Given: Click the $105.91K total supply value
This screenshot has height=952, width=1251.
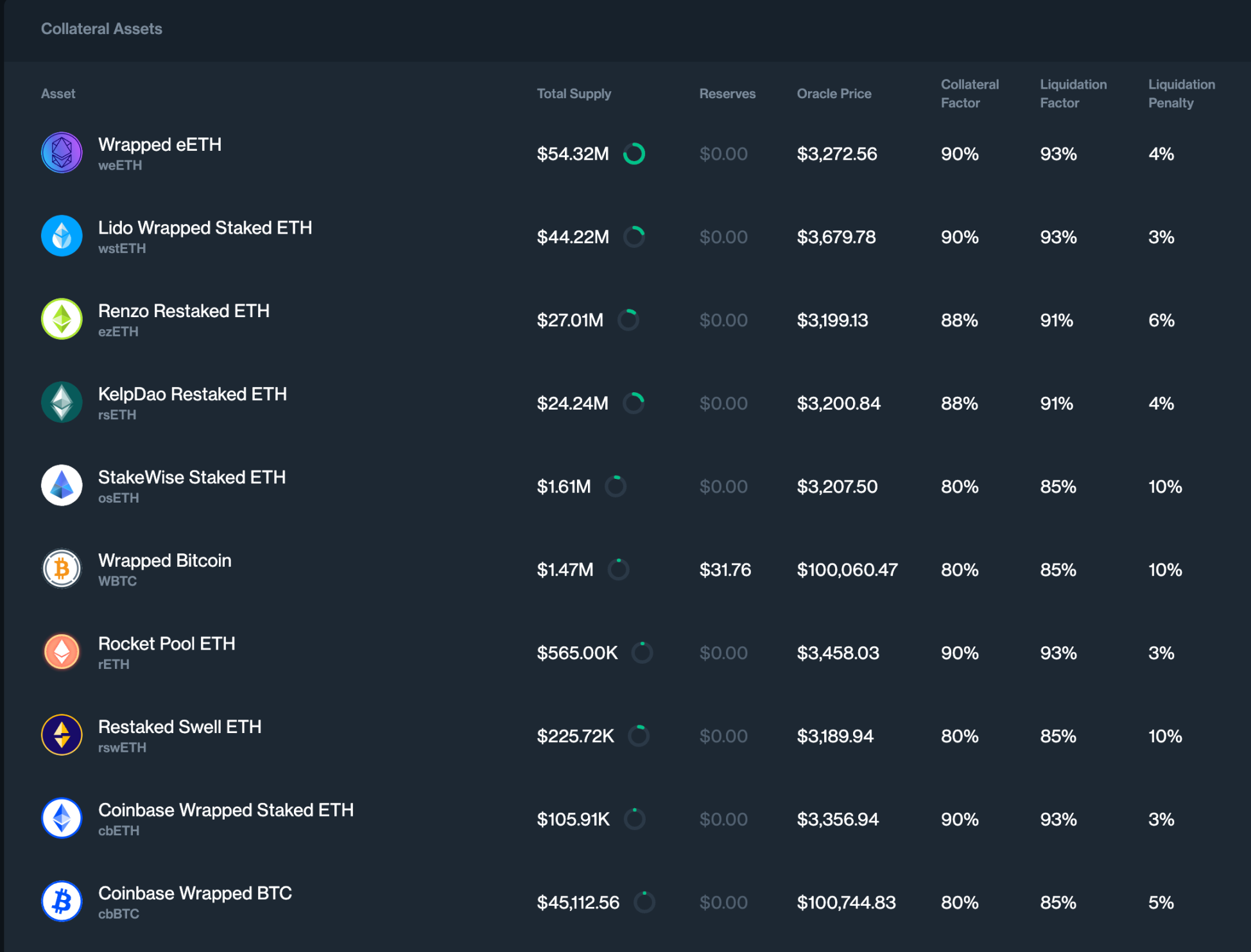Looking at the screenshot, I should click(x=573, y=819).
